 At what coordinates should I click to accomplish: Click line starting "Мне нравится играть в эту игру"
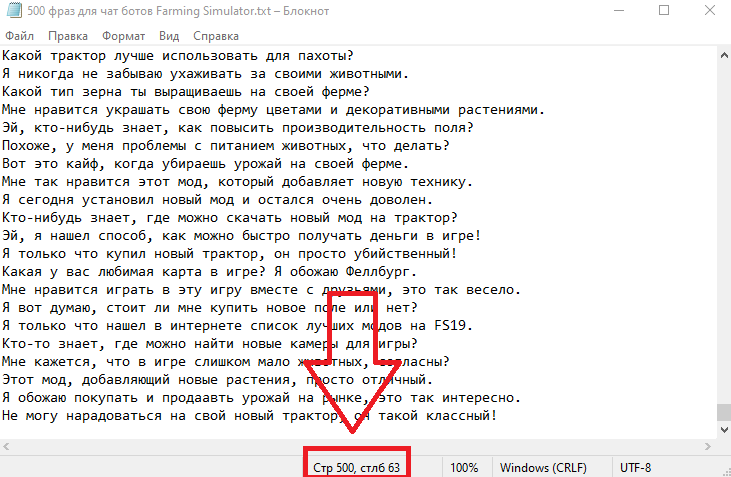tap(261, 290)
